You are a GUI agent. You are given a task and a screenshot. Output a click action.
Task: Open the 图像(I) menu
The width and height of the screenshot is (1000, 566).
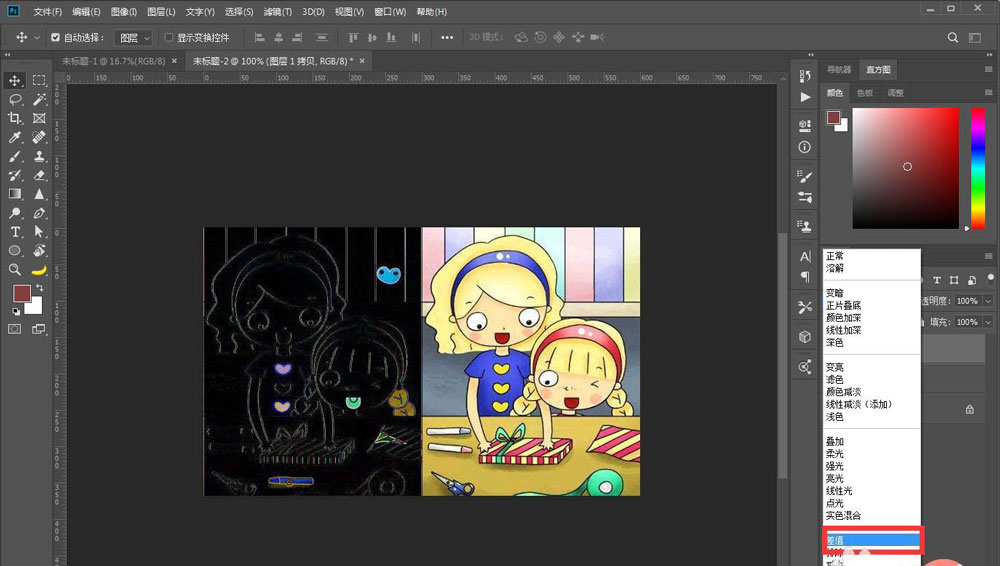(124, 11)
